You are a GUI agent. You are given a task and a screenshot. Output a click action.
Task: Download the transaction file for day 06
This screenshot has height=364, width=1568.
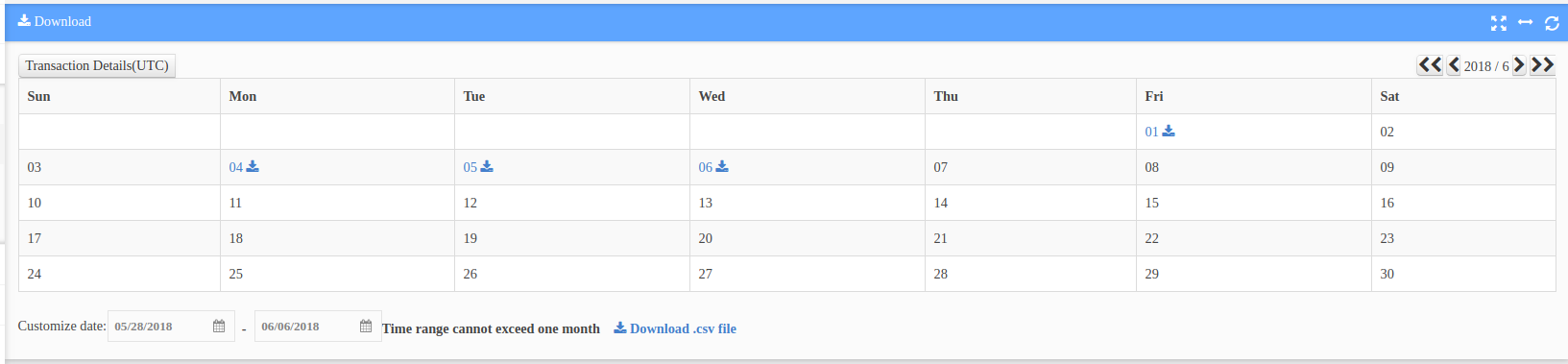point(722,167)
